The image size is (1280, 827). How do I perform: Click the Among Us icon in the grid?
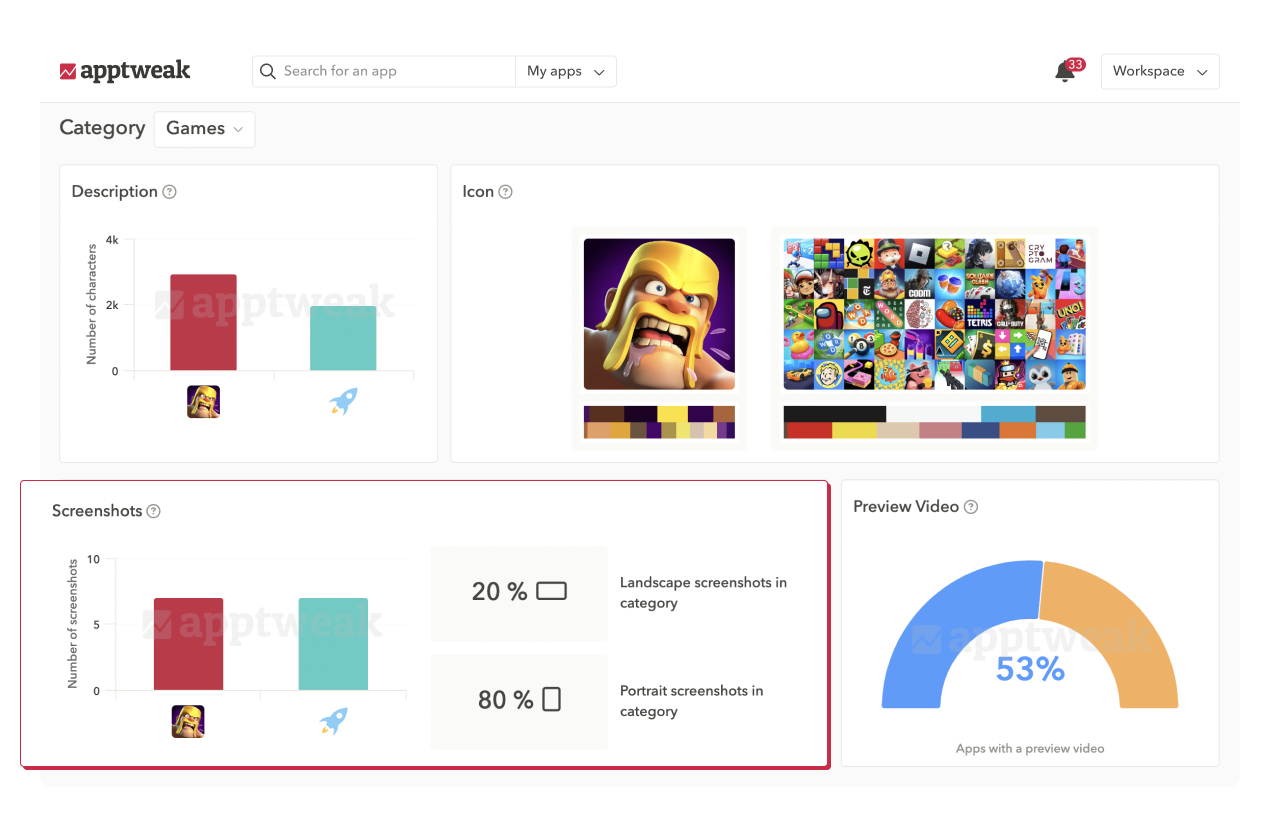tap(829, 314)
